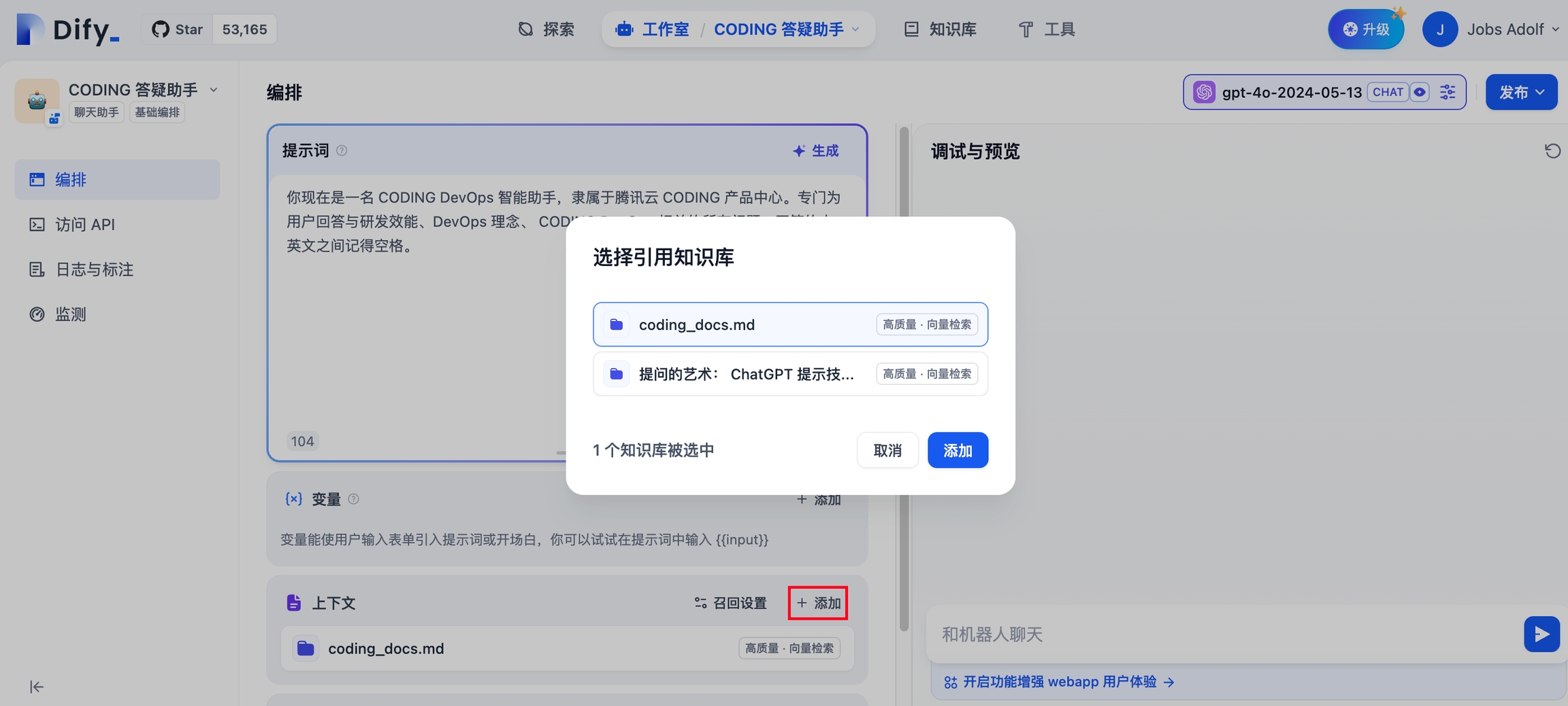Toggle the vision eye icon on model
1568x706 pixels.
click(1419, 92)
